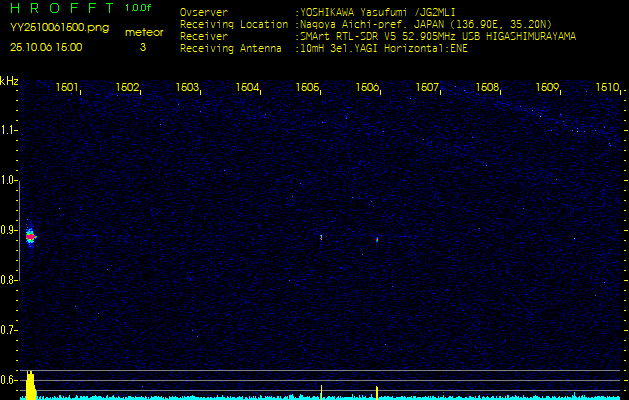Viewport: 629px width, 400px height.
Task: Click the large yellow peak in power graph
Action: click(x=31, y=385)
